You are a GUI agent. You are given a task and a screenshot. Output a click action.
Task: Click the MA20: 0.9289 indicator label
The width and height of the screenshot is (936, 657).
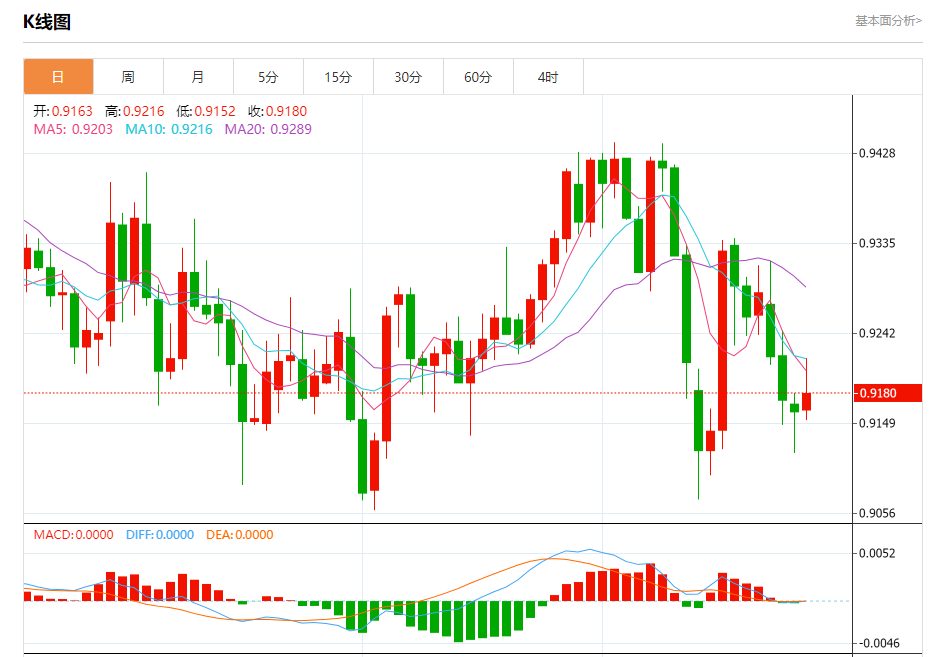click(x=268, y=129)
